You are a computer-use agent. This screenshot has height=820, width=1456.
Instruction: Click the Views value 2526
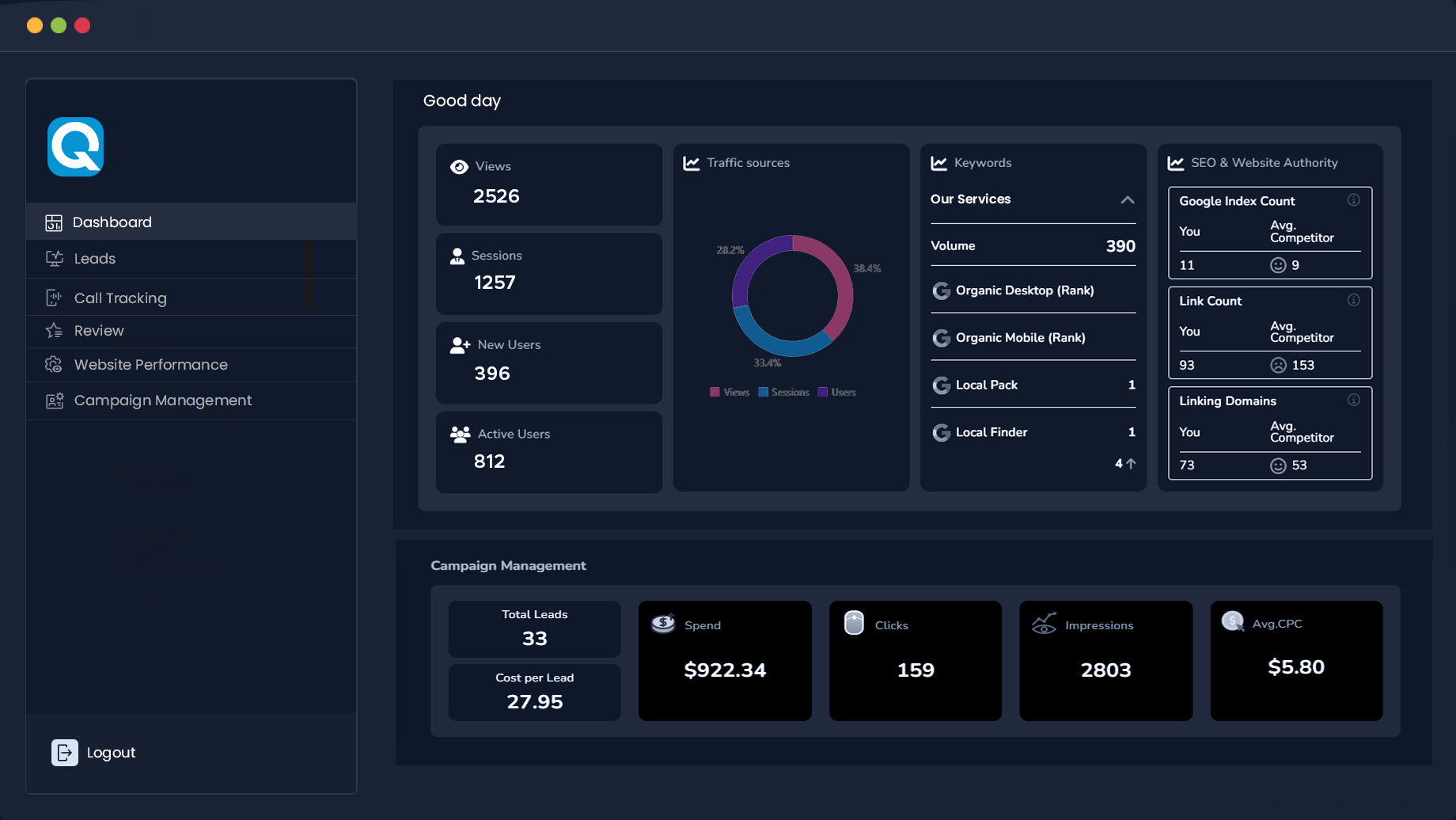[496, 196]
